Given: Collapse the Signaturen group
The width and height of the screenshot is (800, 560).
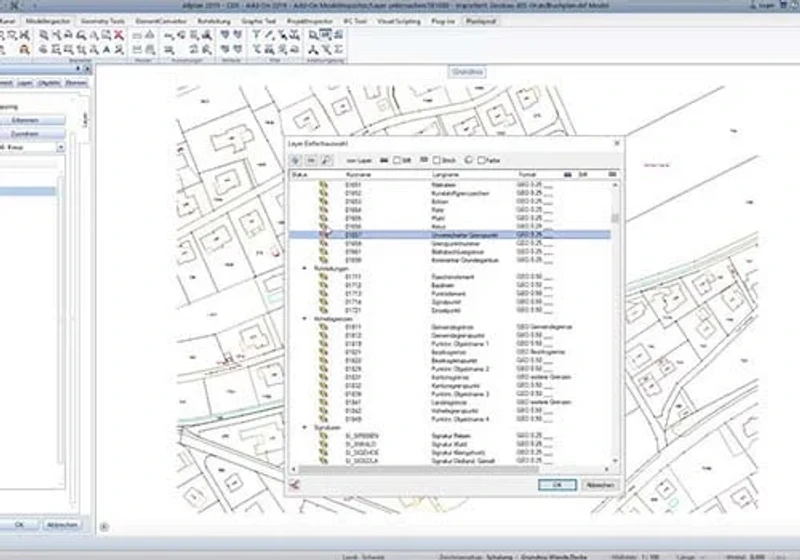Looking at the screenshot, I should (305, 427).
